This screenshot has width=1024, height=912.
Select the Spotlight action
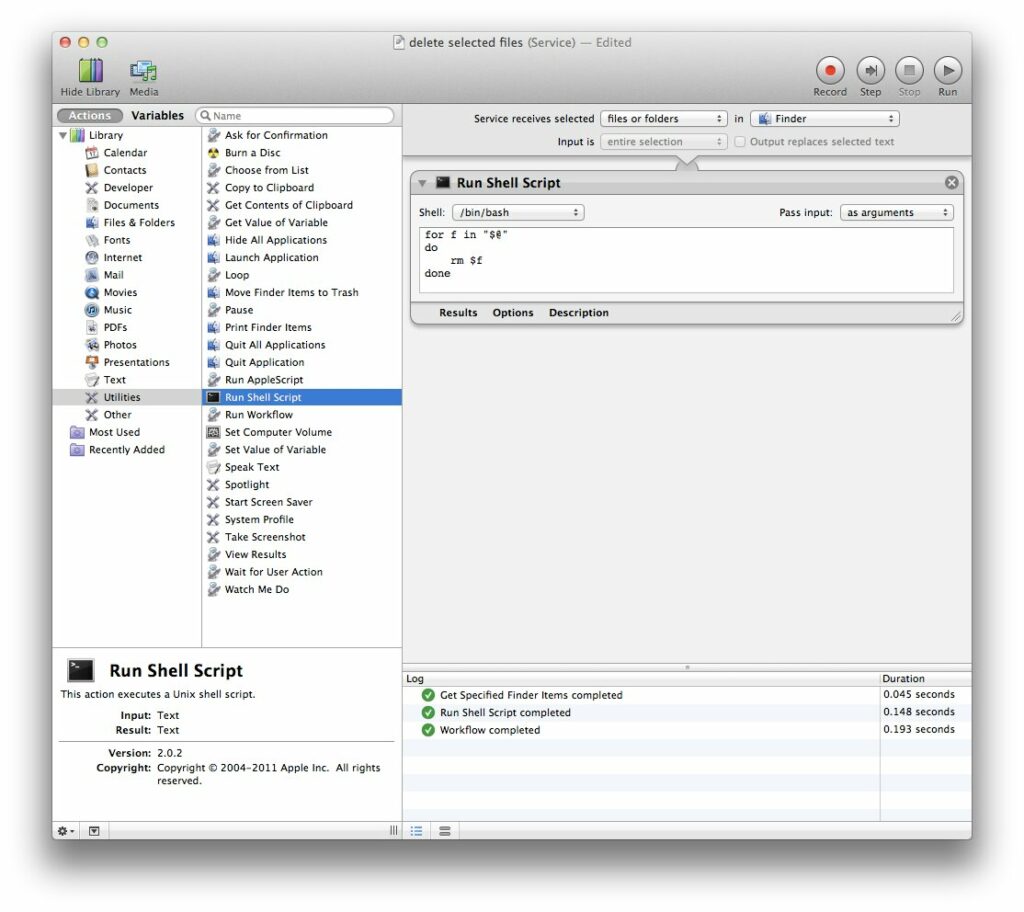coord(247,484)
